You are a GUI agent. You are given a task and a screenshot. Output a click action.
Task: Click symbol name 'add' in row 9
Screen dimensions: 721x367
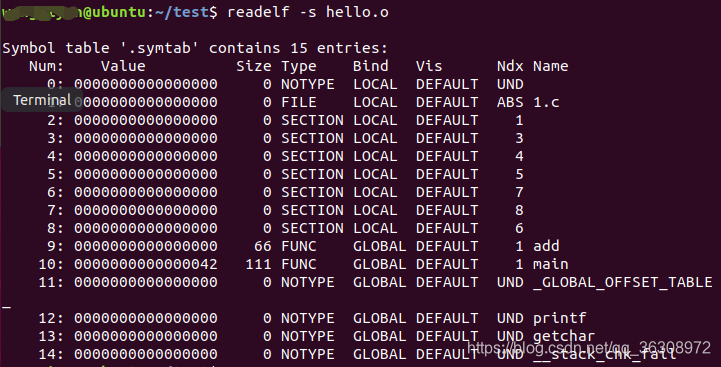tap(546, 246)
